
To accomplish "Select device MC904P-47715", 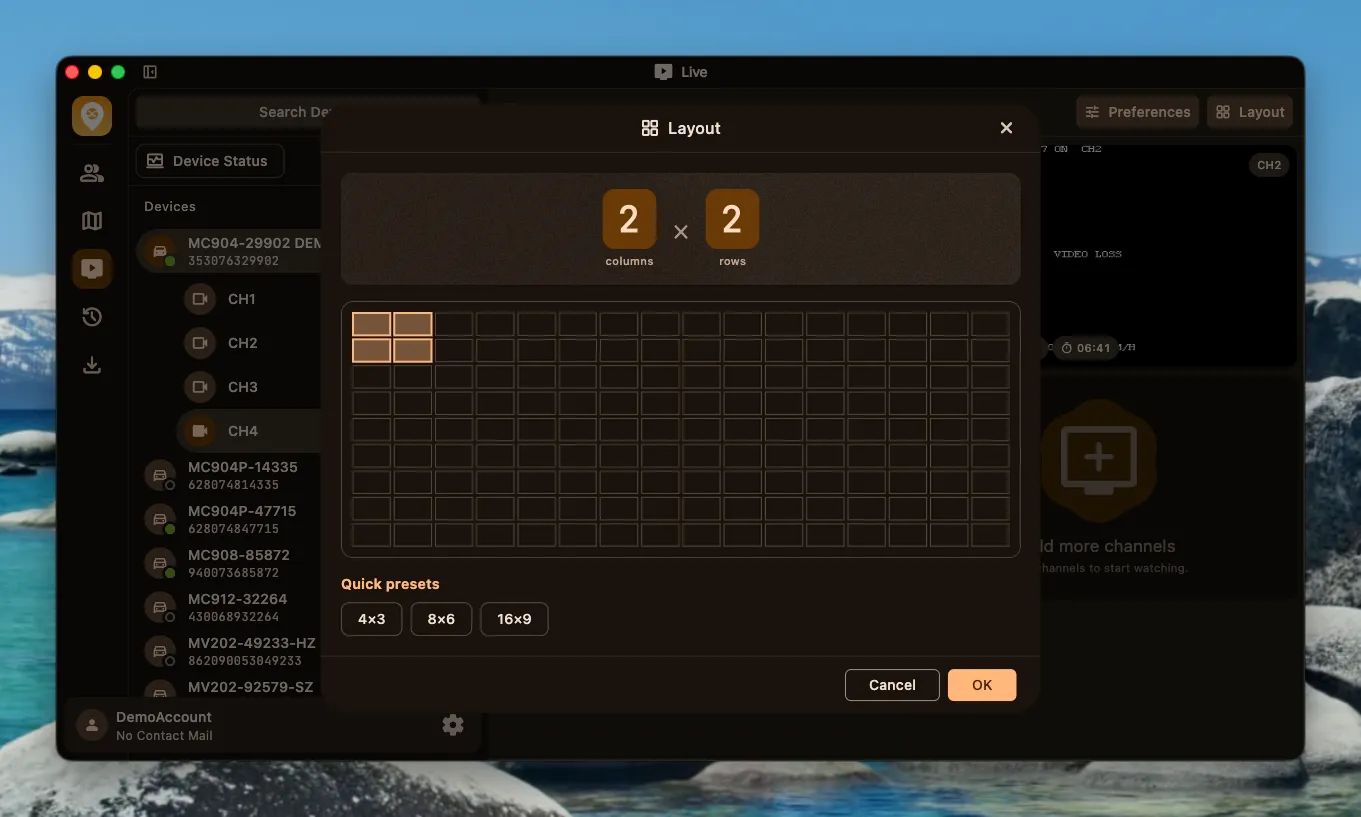I will click(229, 519).
